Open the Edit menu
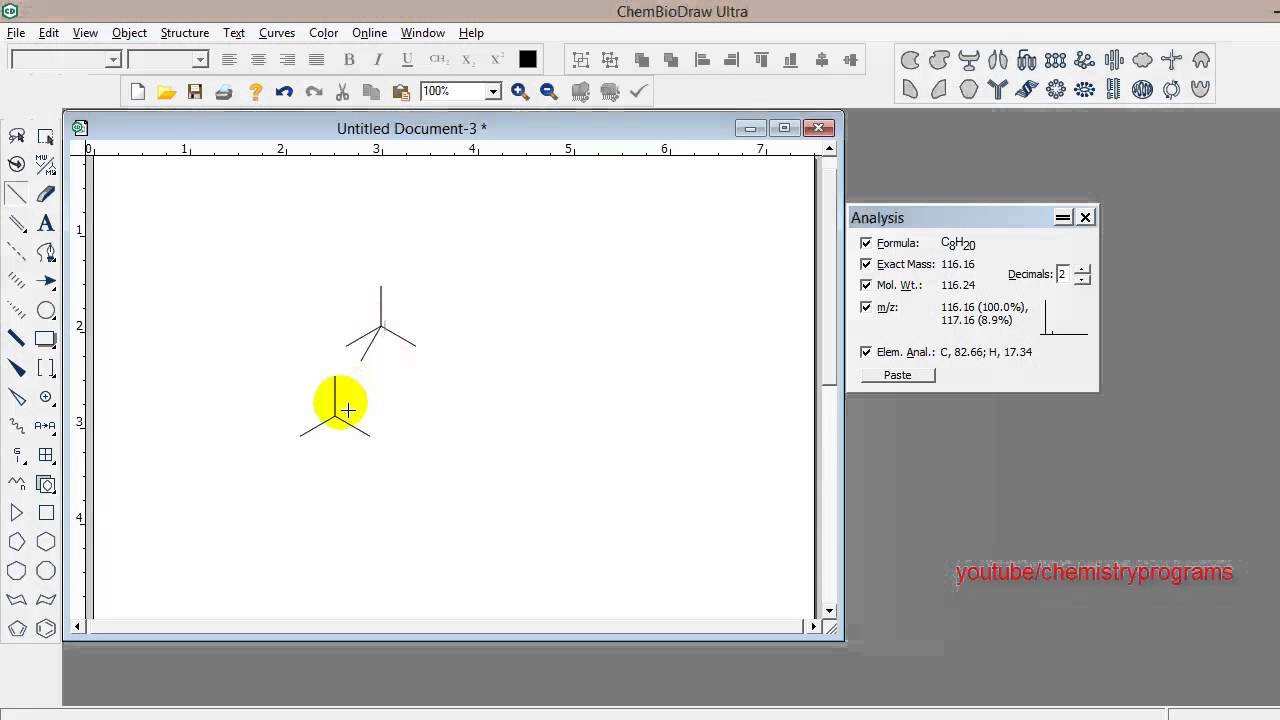The width and height of the screenshot is (1280, 720). (x=48, y=33)
